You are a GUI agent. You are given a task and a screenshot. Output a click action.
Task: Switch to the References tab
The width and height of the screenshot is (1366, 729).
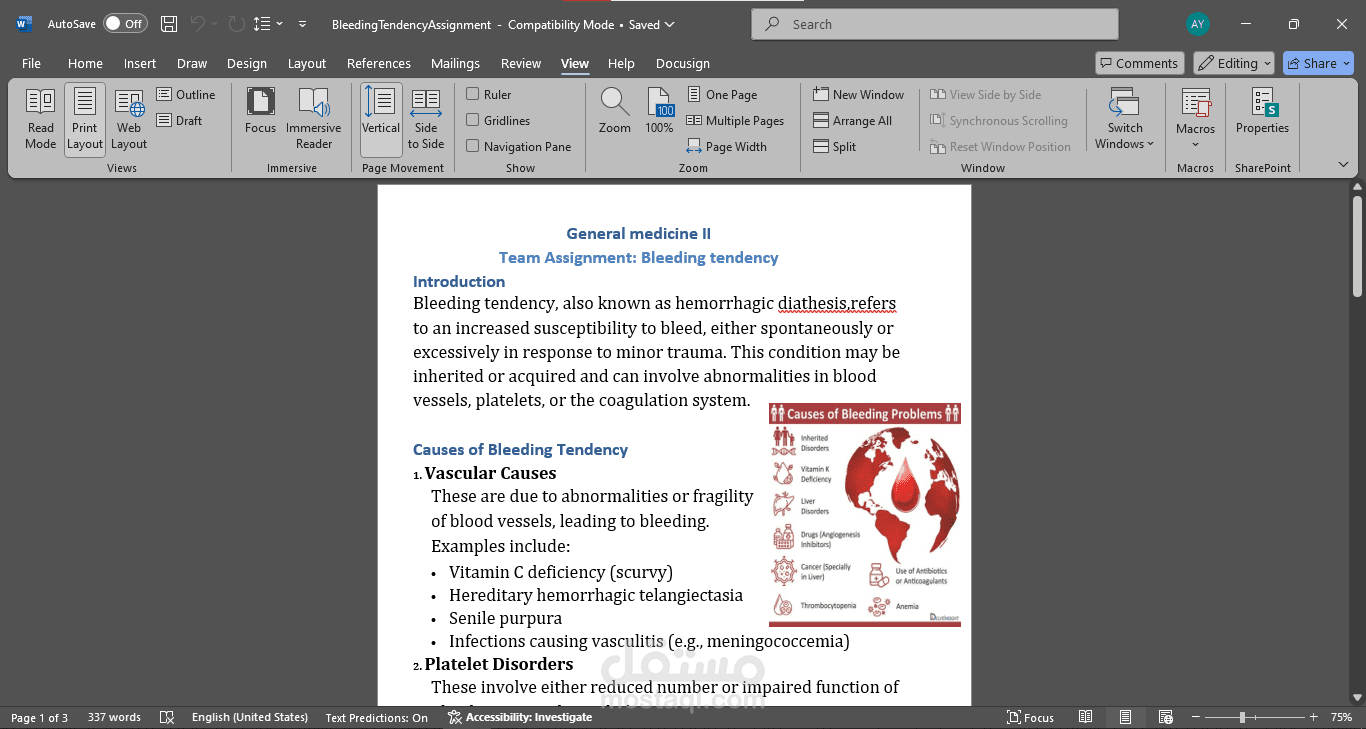click(x=379, y=63)
